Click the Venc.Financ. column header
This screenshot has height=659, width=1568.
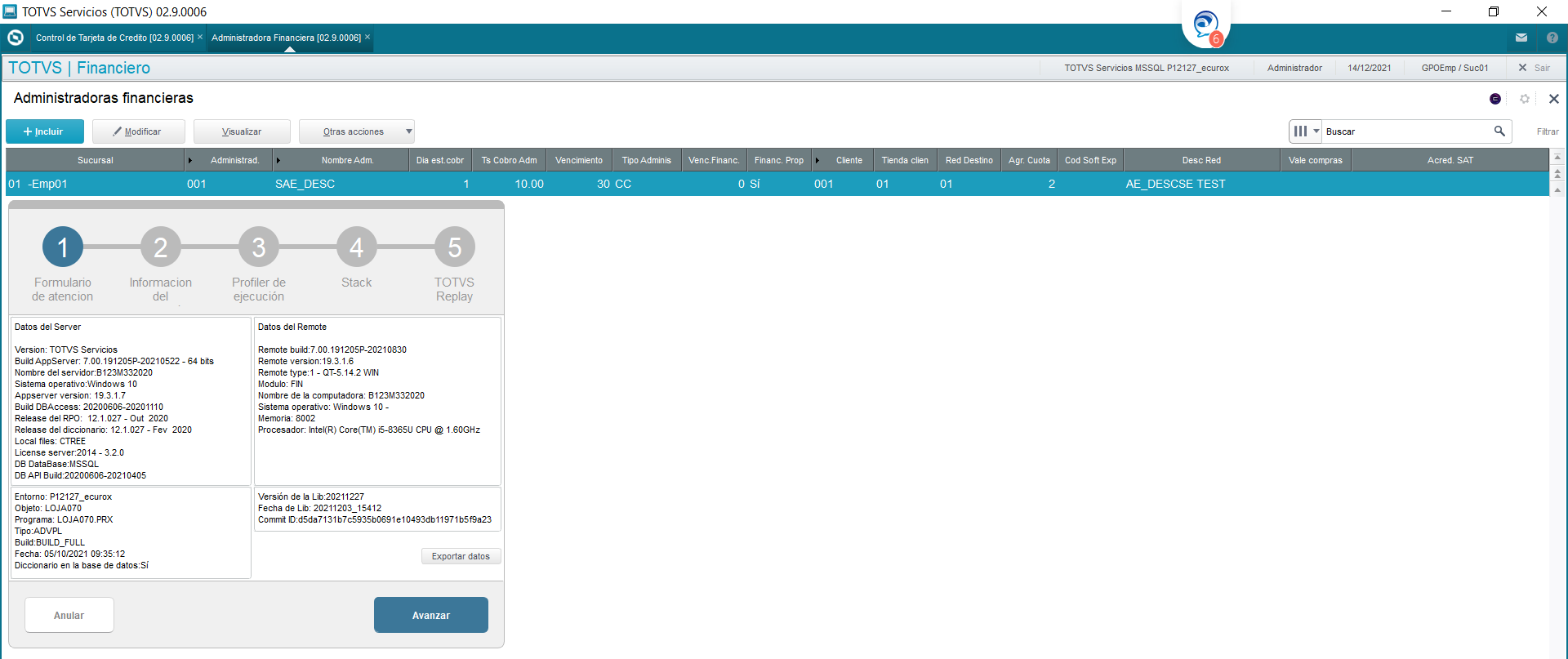click(714, 160)
